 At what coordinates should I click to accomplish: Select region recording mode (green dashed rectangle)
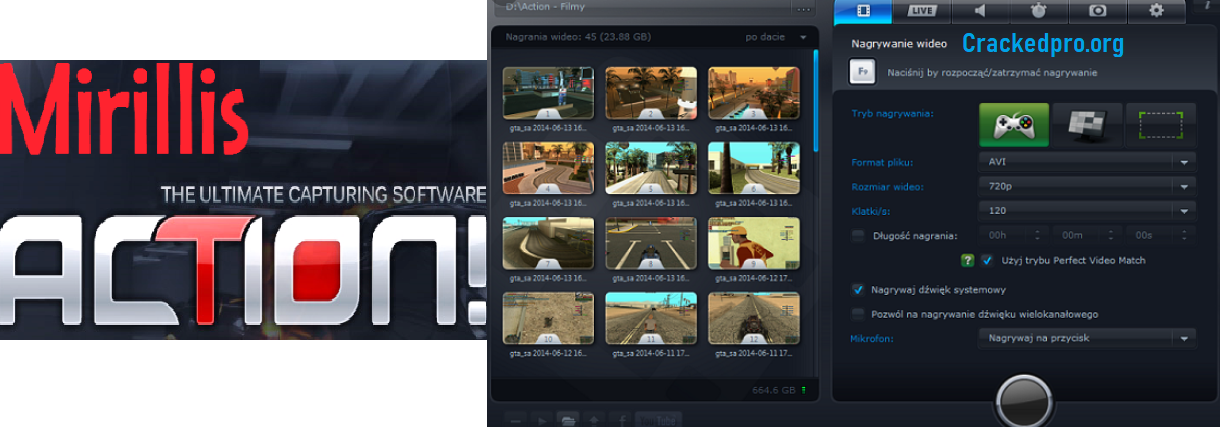point(1160,124)
